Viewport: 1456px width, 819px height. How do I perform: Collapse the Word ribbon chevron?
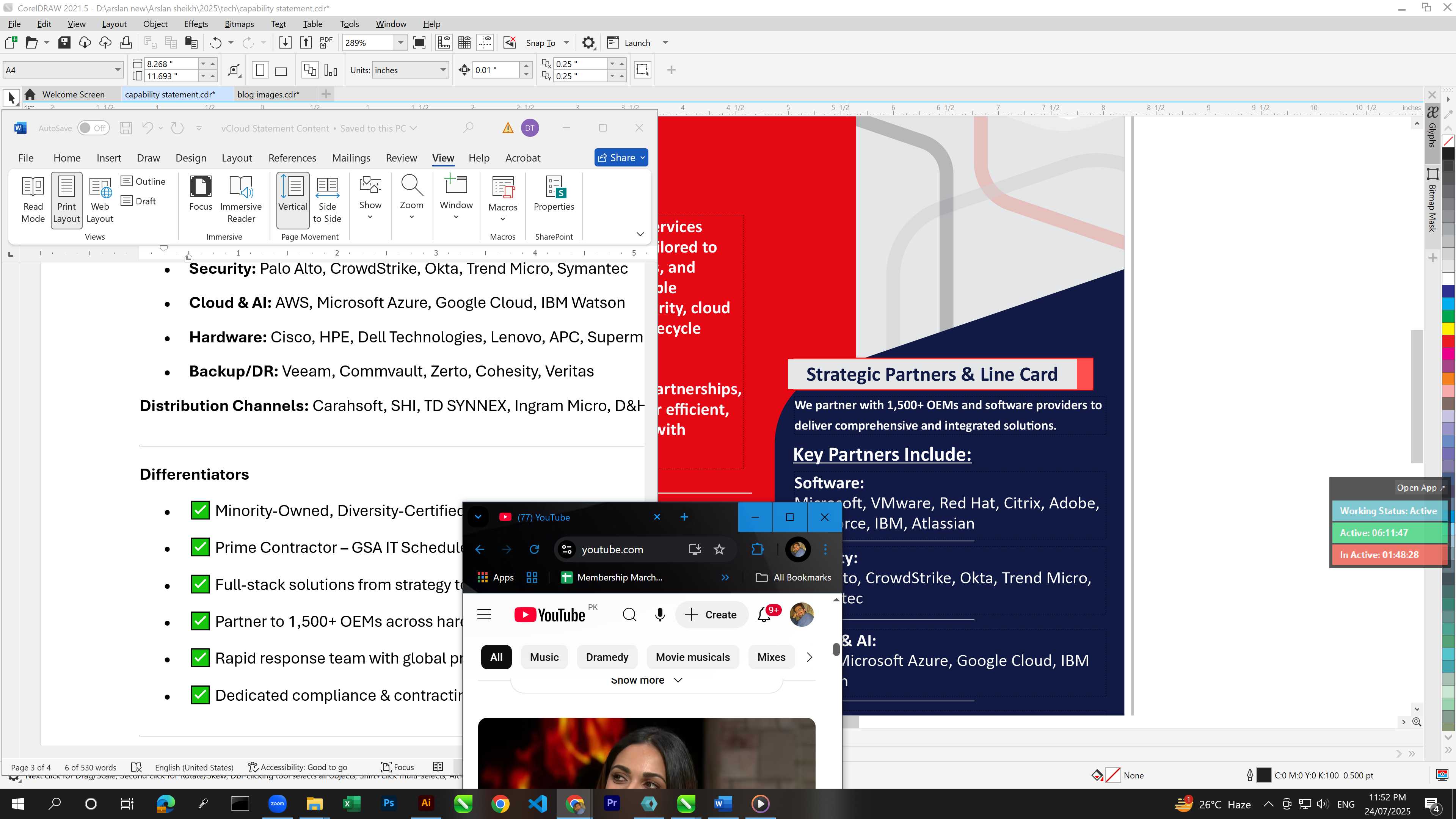pos(640,234)
